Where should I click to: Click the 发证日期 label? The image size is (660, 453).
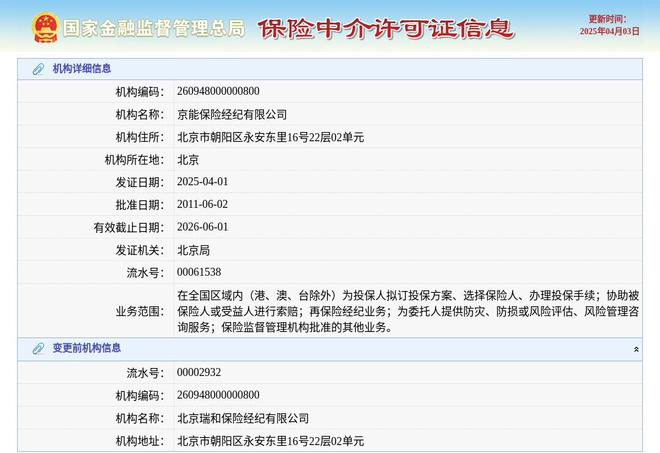coord(140,182)
